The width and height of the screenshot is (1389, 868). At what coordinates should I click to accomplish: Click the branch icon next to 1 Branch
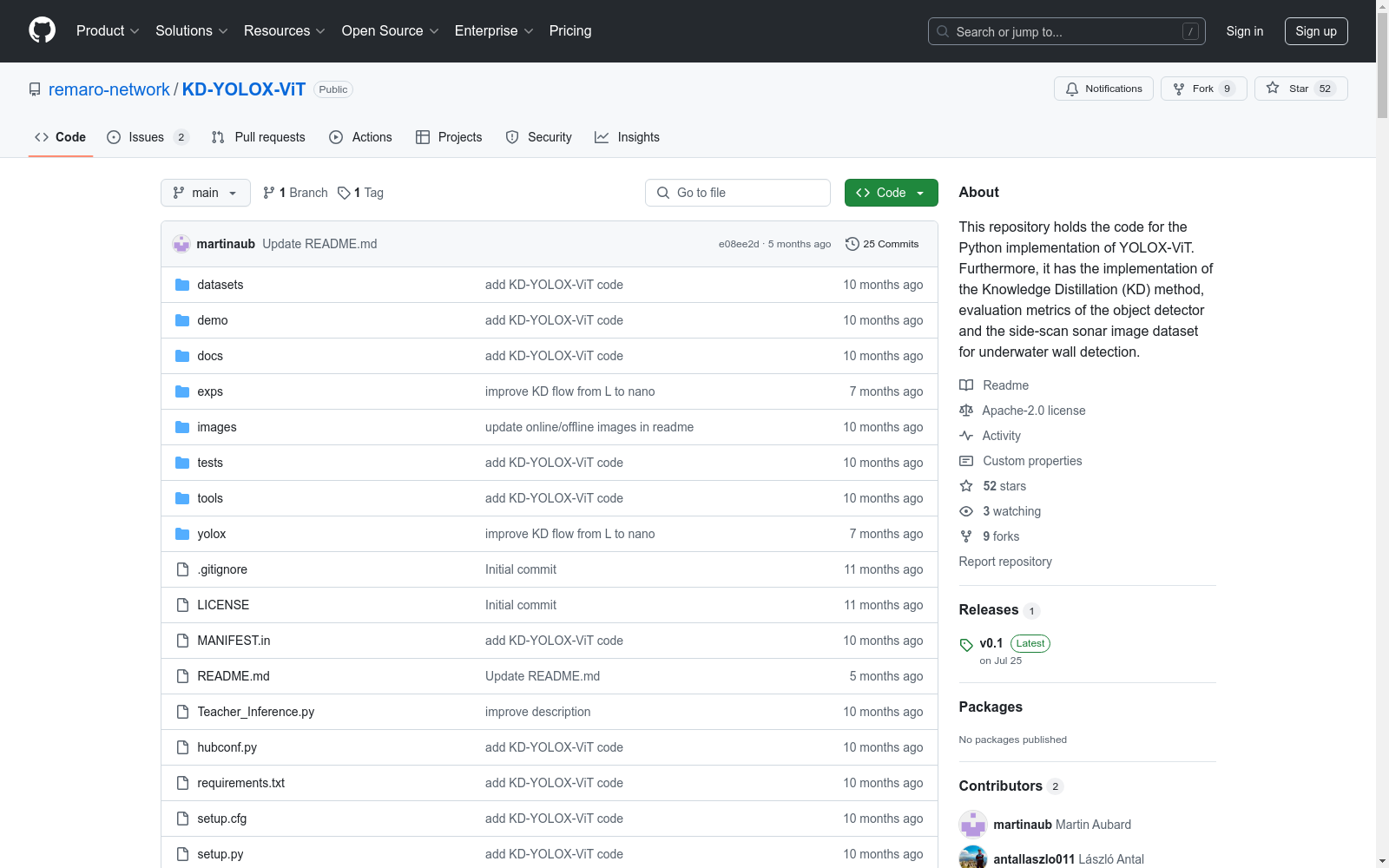[x=269, y=193]
